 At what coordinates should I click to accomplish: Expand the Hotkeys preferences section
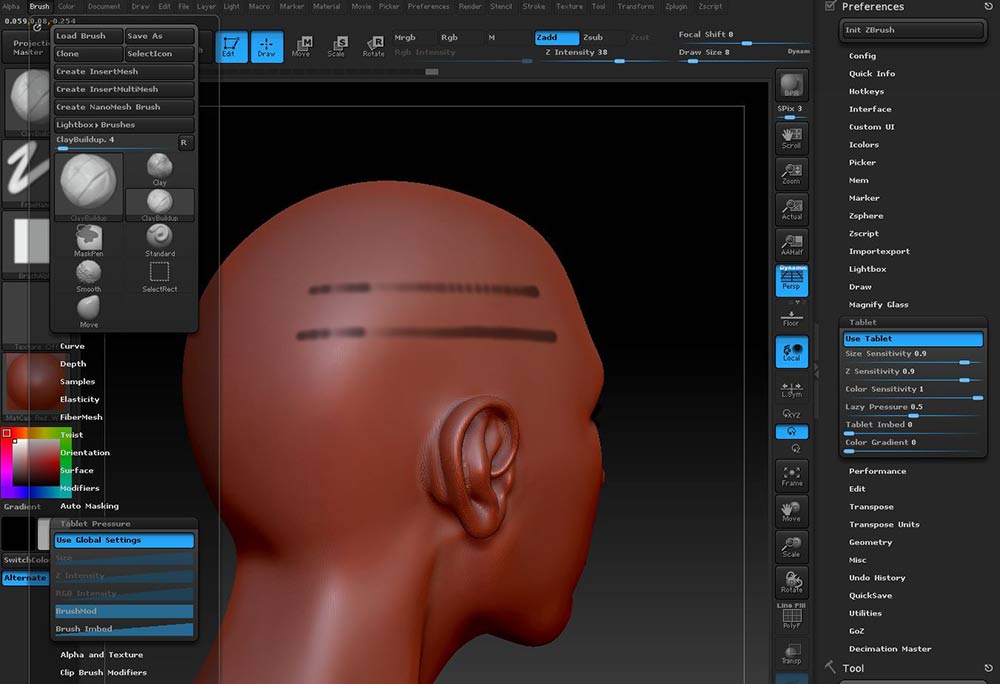(866, 91)
